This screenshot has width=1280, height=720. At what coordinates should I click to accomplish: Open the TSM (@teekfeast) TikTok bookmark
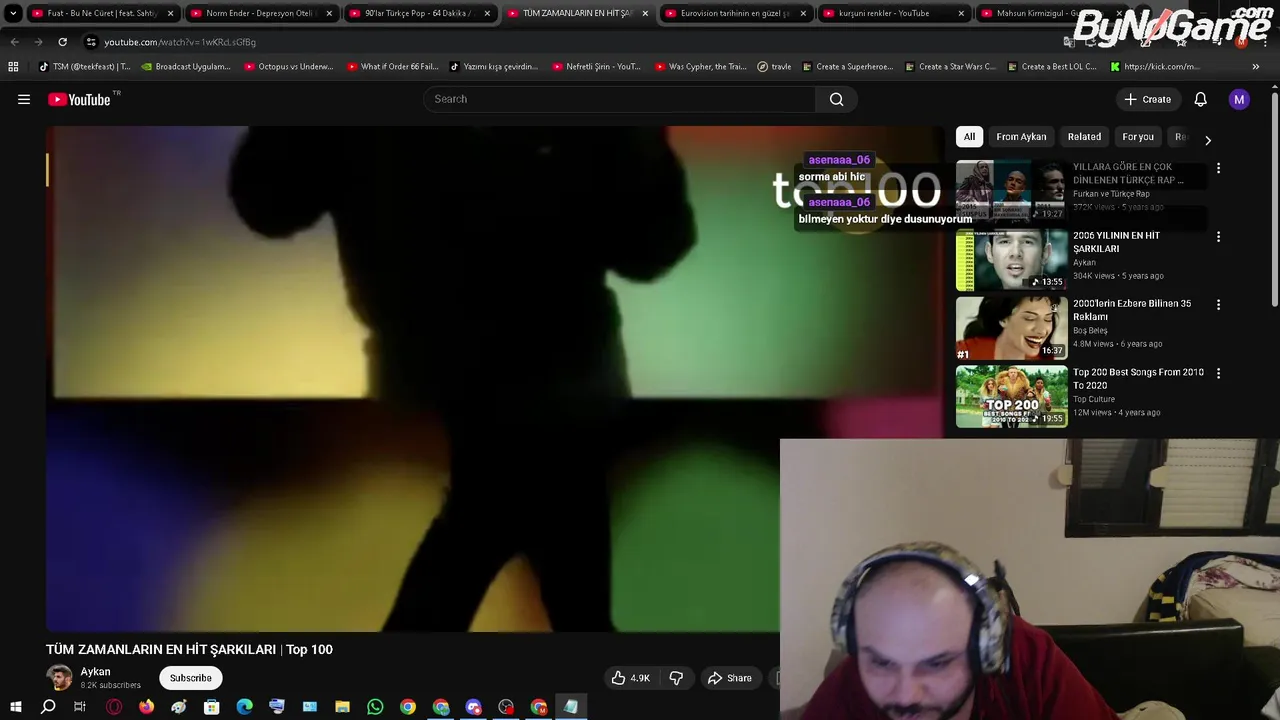pyautogui.click(x=84, y=67)
